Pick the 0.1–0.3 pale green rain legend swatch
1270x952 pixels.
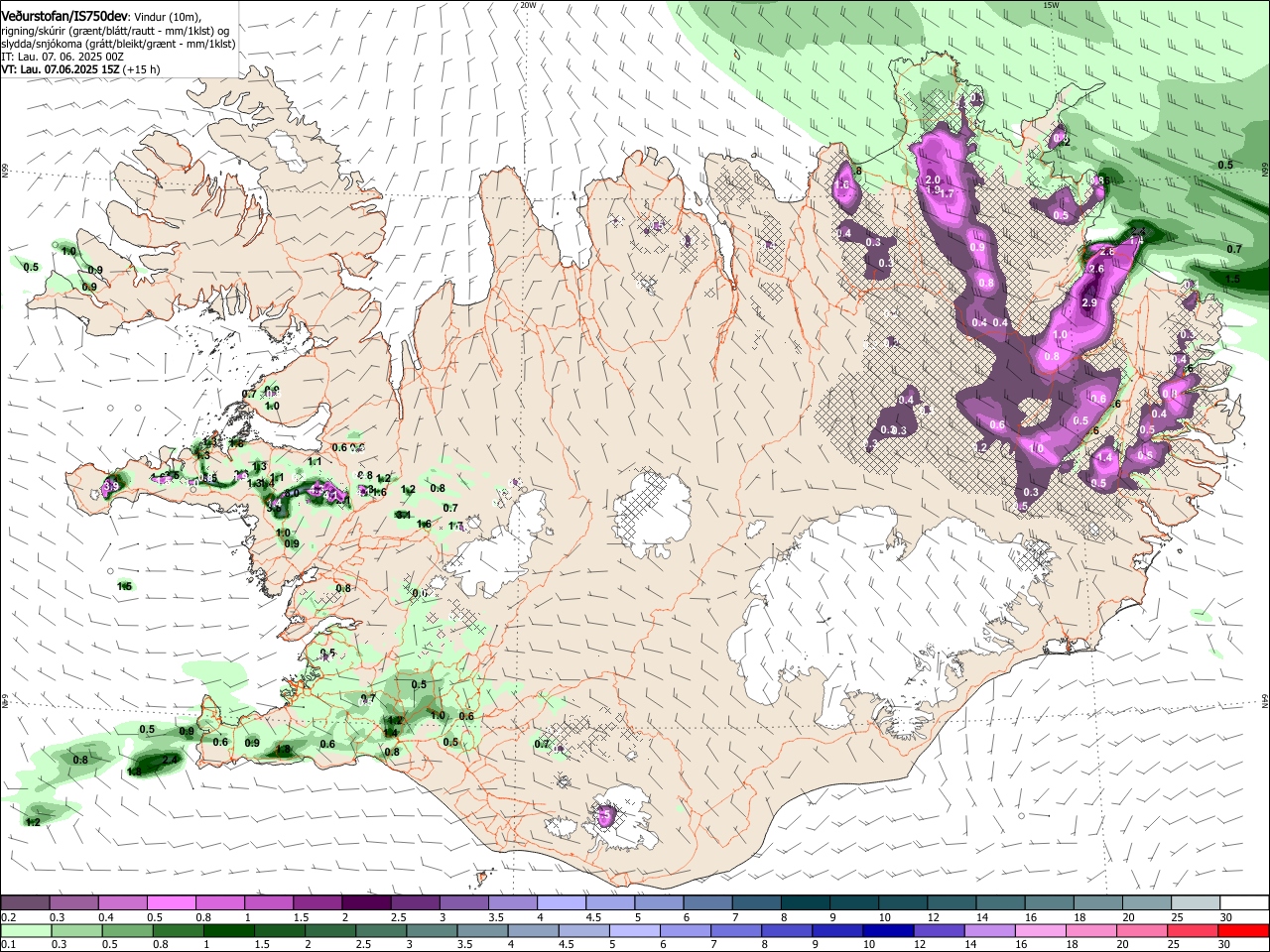coord(26,930)
